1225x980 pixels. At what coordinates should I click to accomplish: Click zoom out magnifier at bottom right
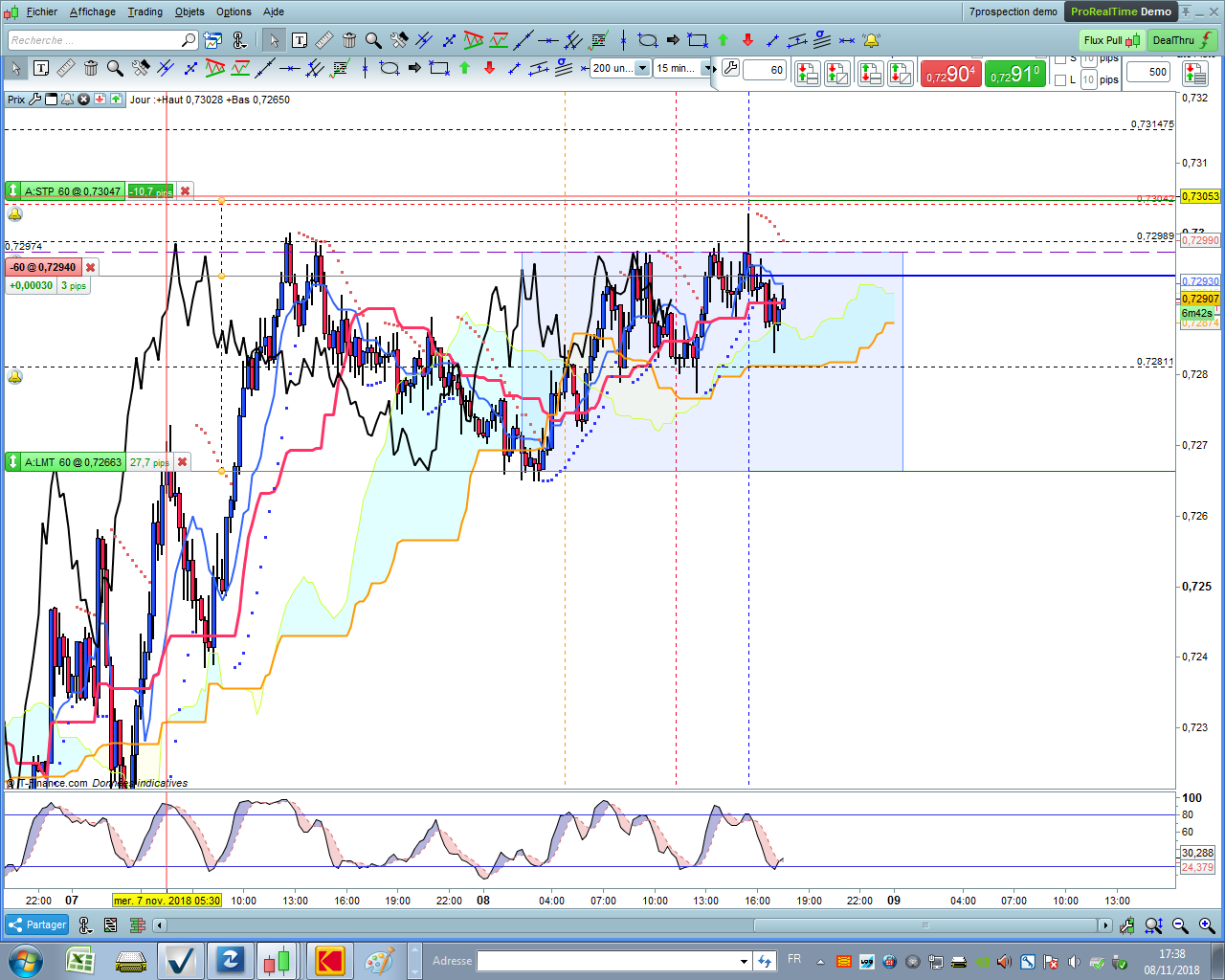click(x=1180, y=925)
